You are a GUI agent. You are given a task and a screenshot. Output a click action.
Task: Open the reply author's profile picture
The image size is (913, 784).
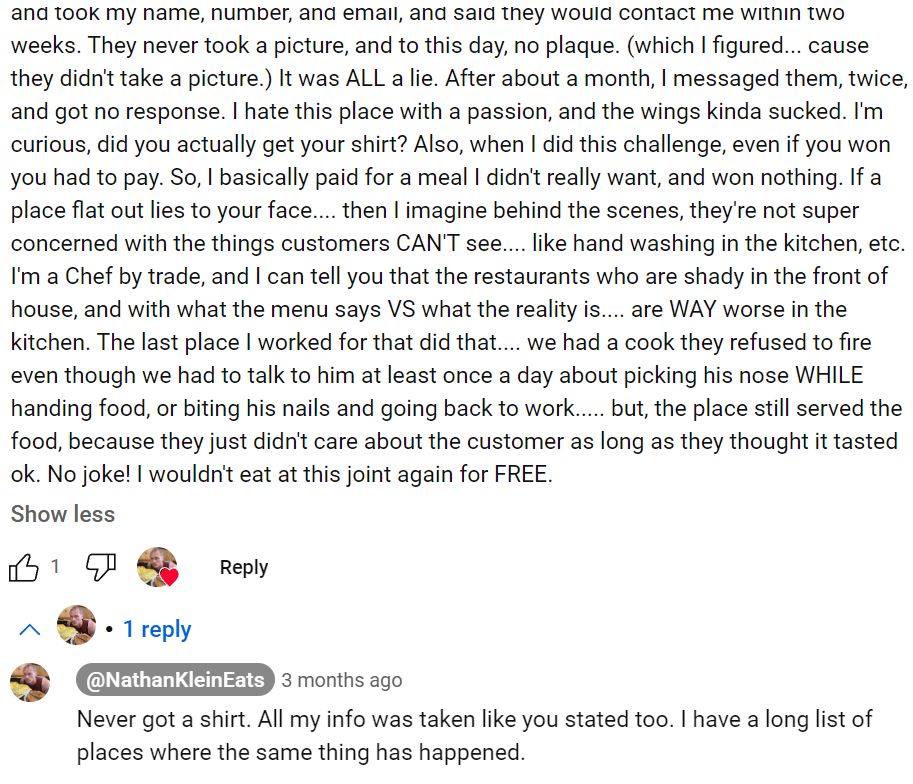point(30,683)
